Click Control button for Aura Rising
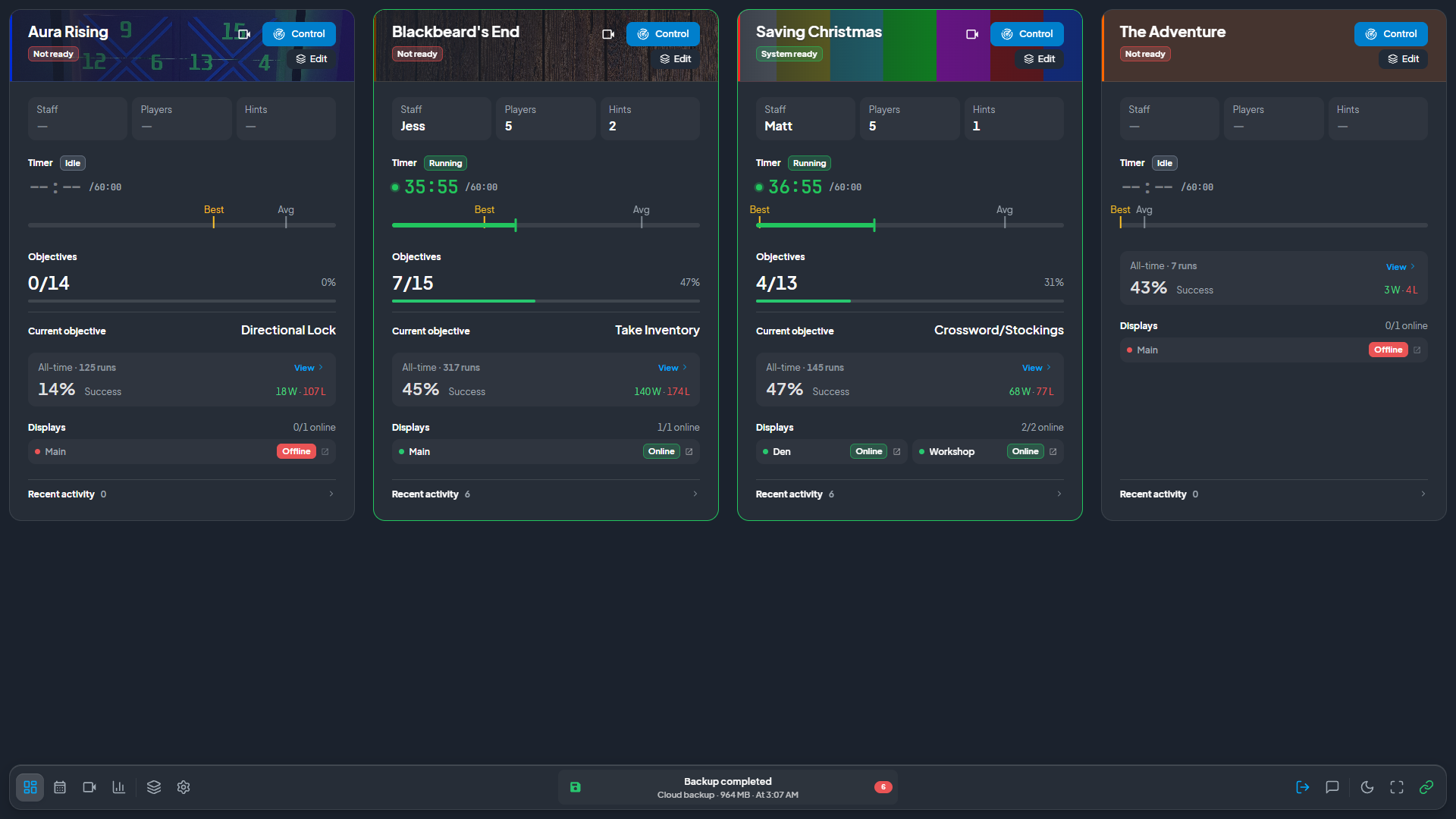Screen dimensions: 1456x819 (x=299, y=34)
